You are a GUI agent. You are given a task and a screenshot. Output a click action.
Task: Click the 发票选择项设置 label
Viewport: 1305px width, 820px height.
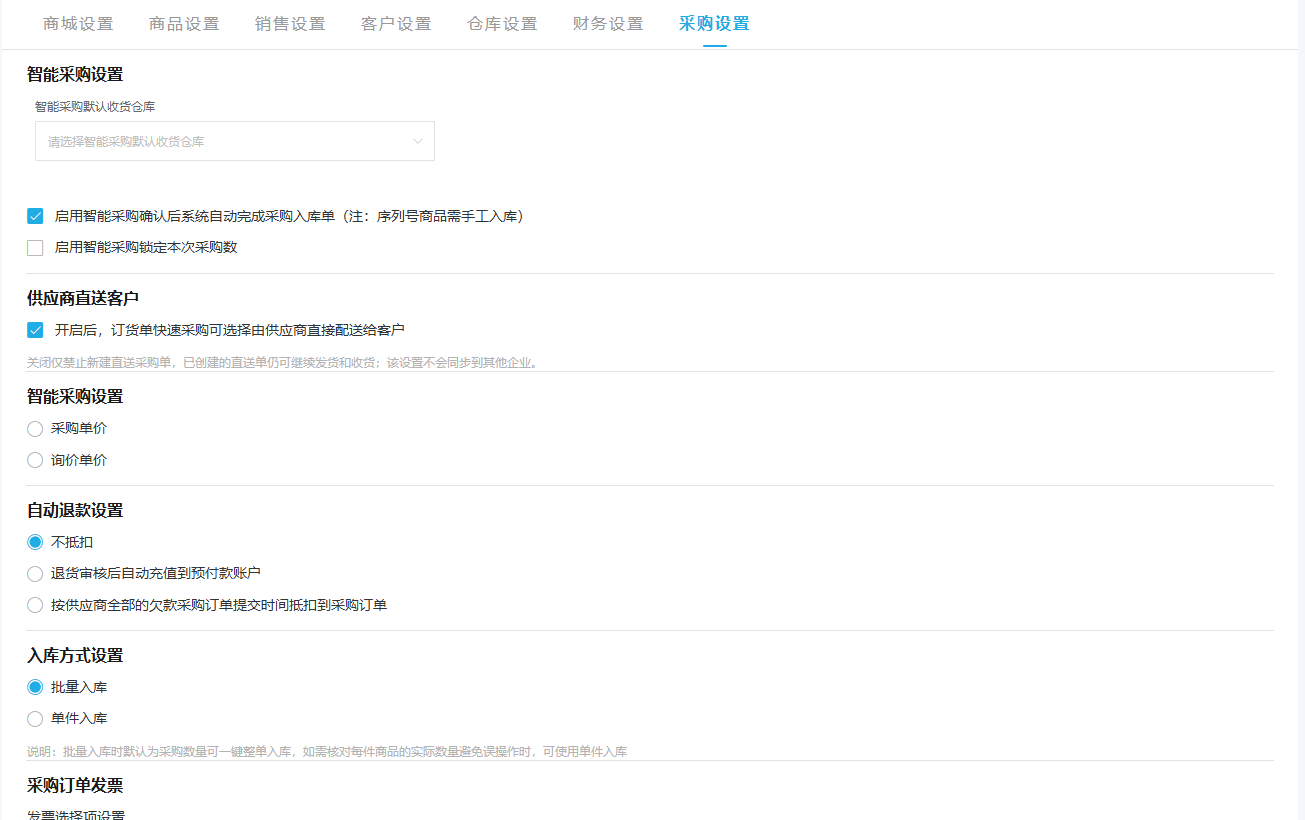76,815
